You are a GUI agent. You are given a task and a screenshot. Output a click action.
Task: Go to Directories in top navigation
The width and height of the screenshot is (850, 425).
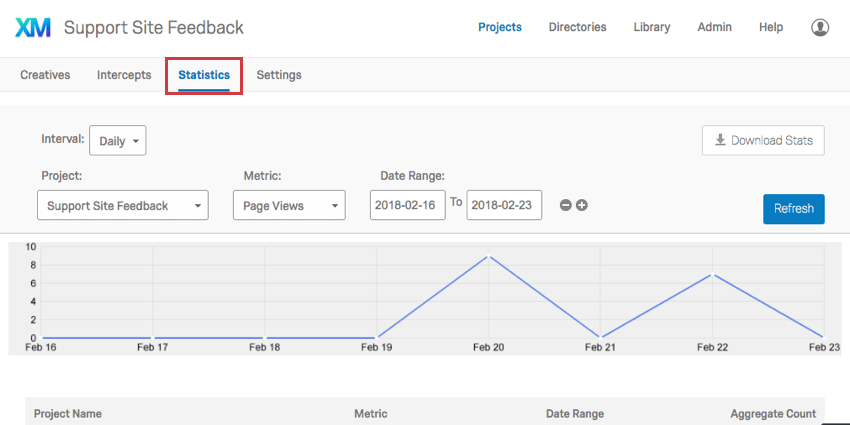coord(577,28)
